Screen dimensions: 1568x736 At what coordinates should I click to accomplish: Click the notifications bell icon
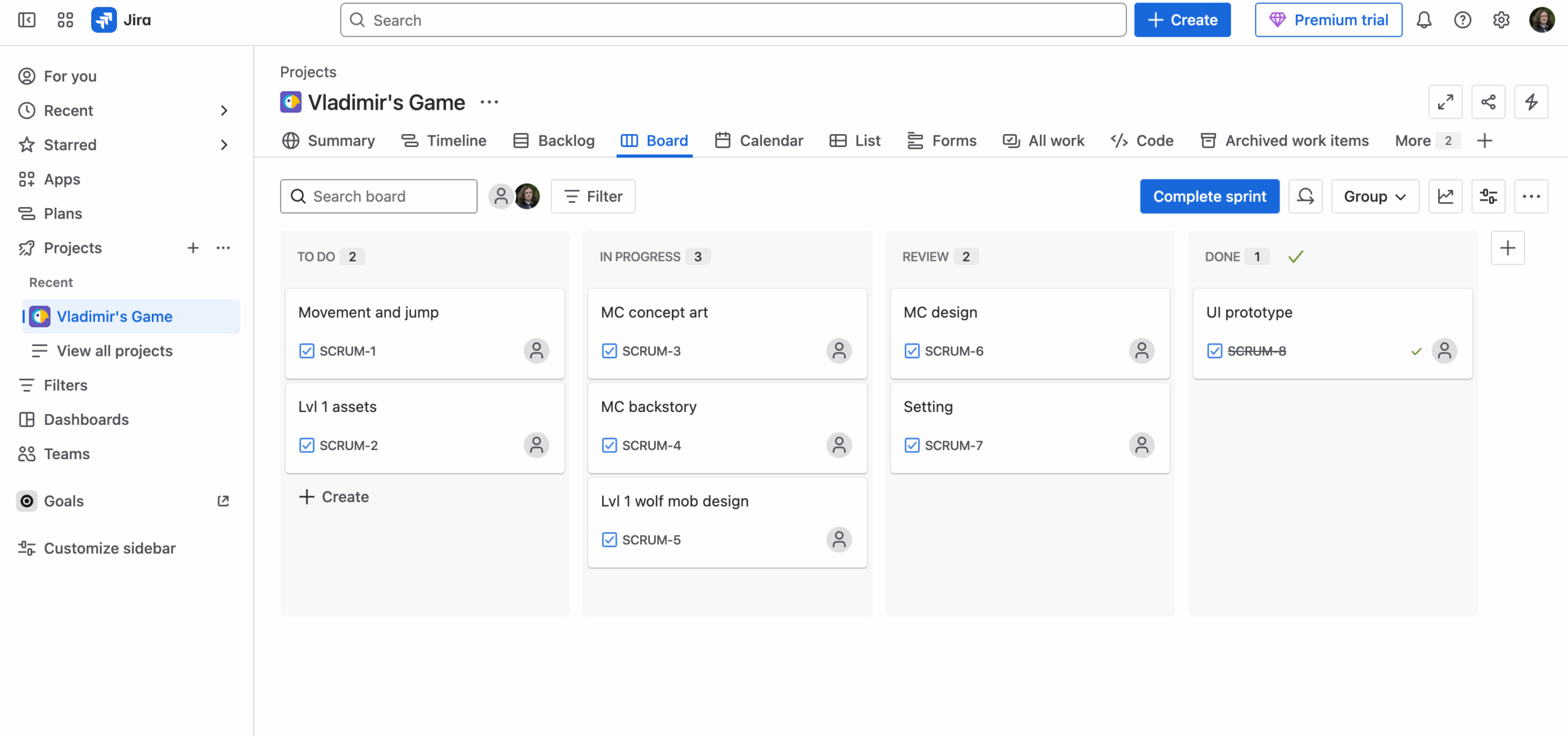1423,20
